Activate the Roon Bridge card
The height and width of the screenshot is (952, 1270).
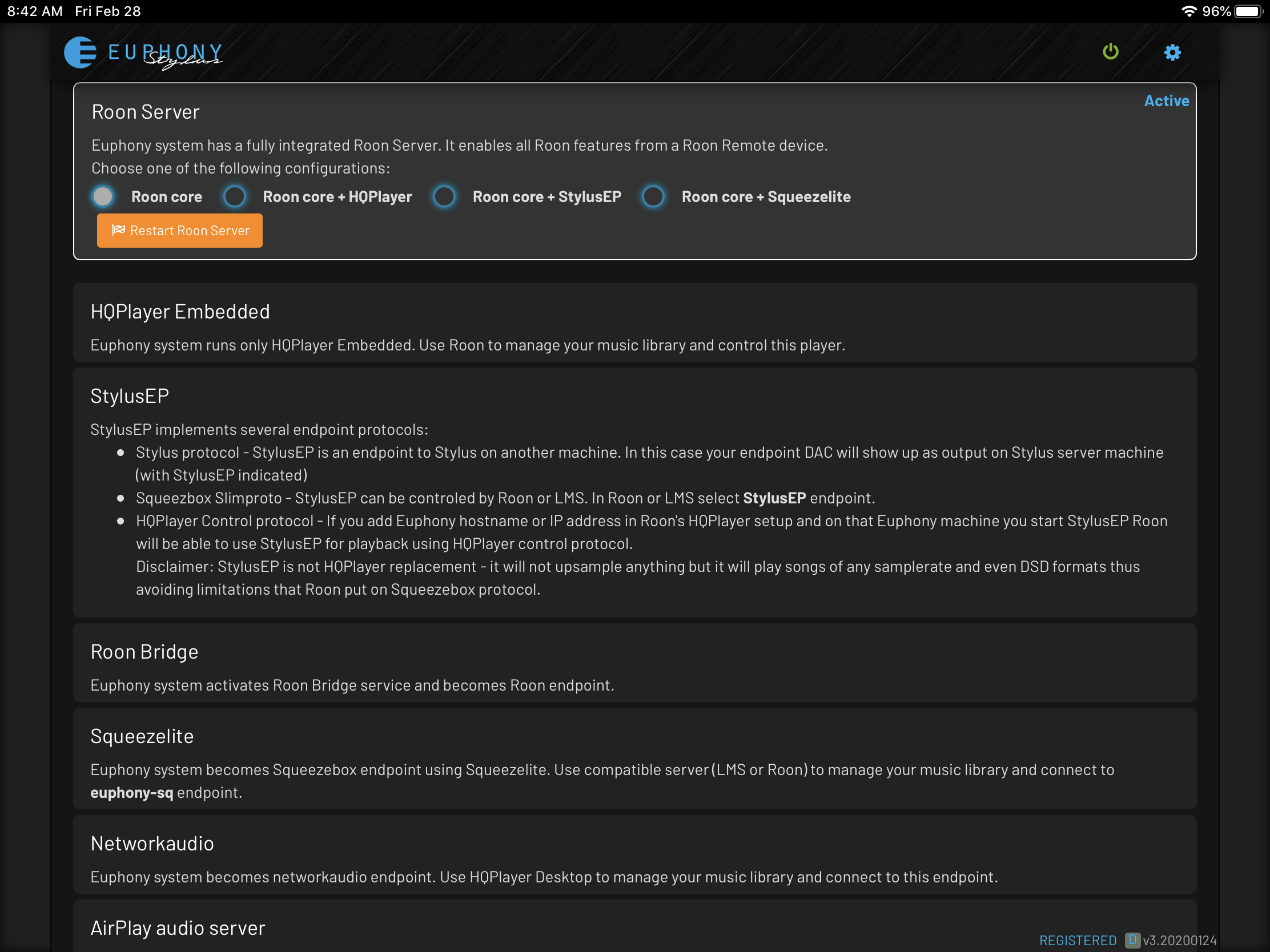[634, 663]
